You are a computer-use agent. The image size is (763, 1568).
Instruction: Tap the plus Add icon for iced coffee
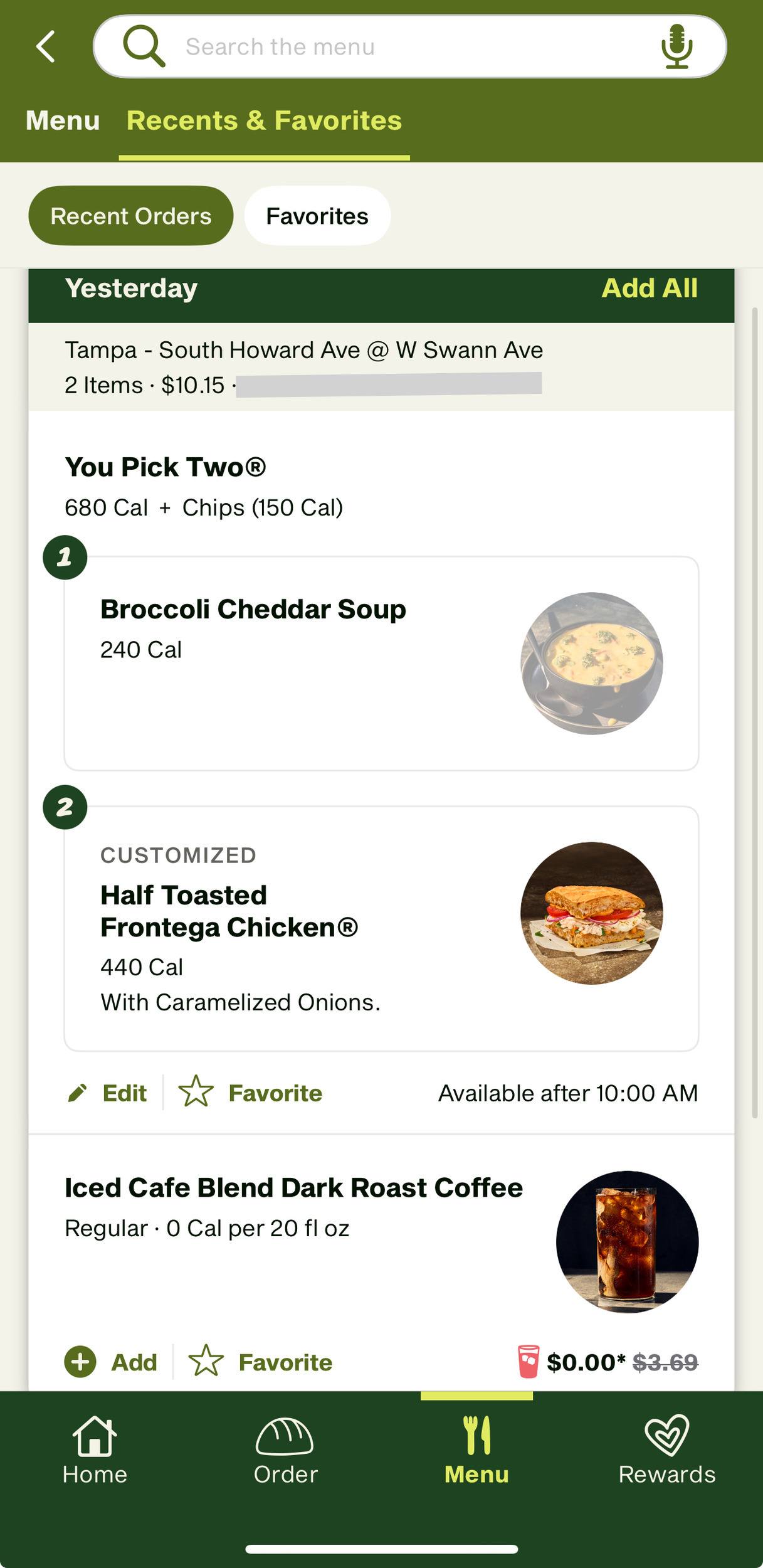pos(80,1362)
